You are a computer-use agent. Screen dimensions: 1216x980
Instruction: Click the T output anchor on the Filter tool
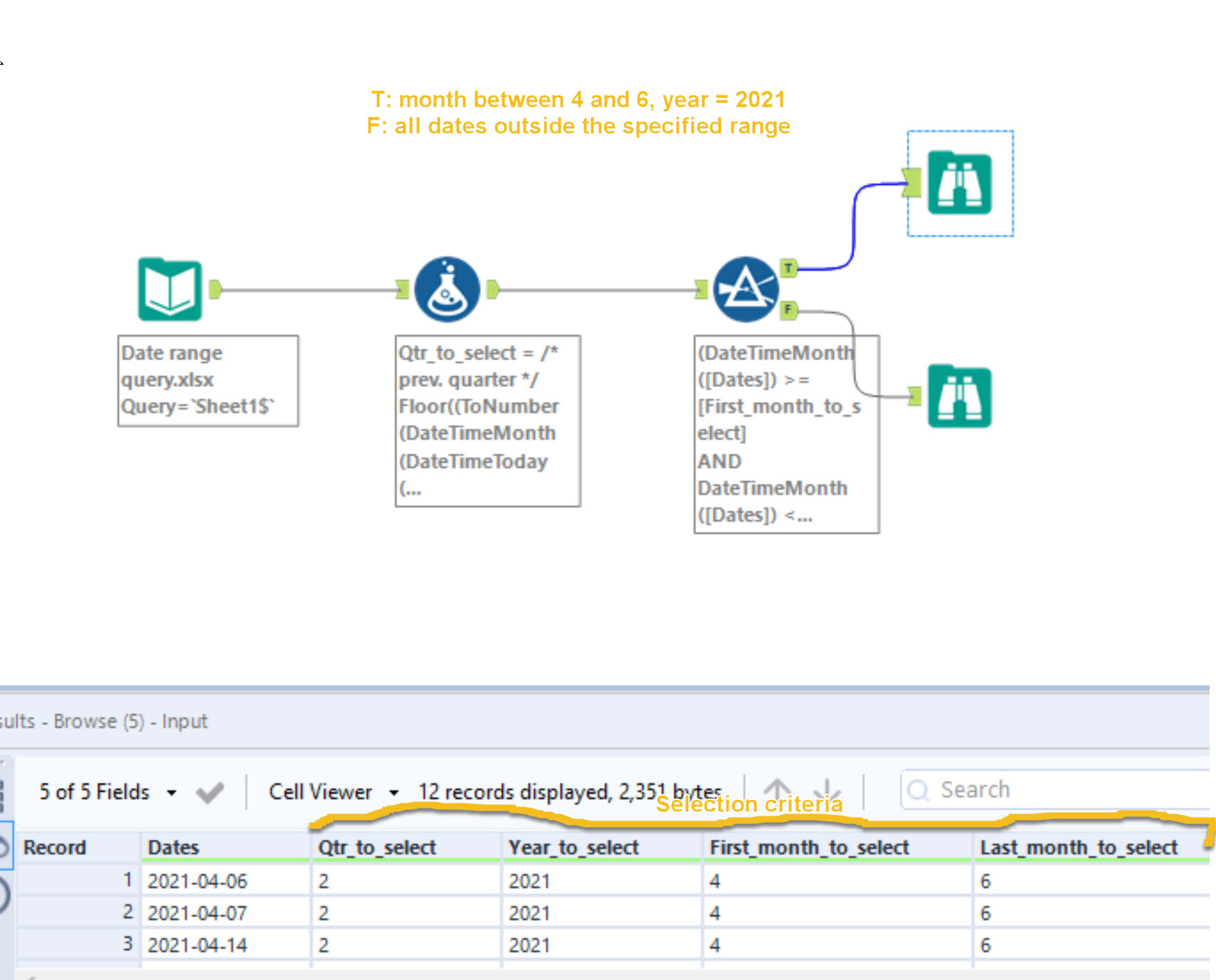click(788, 268)
